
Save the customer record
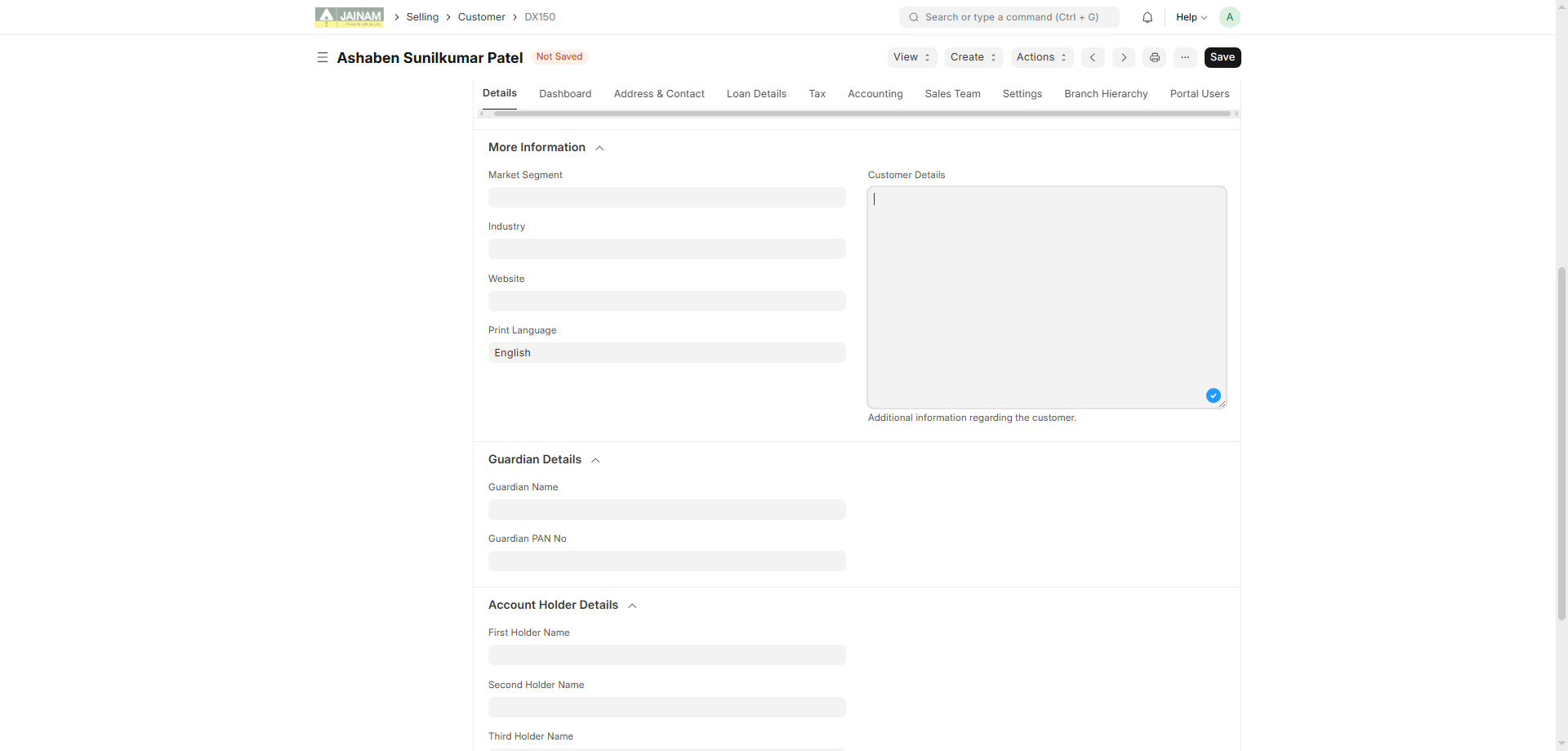pos(1222,57)
